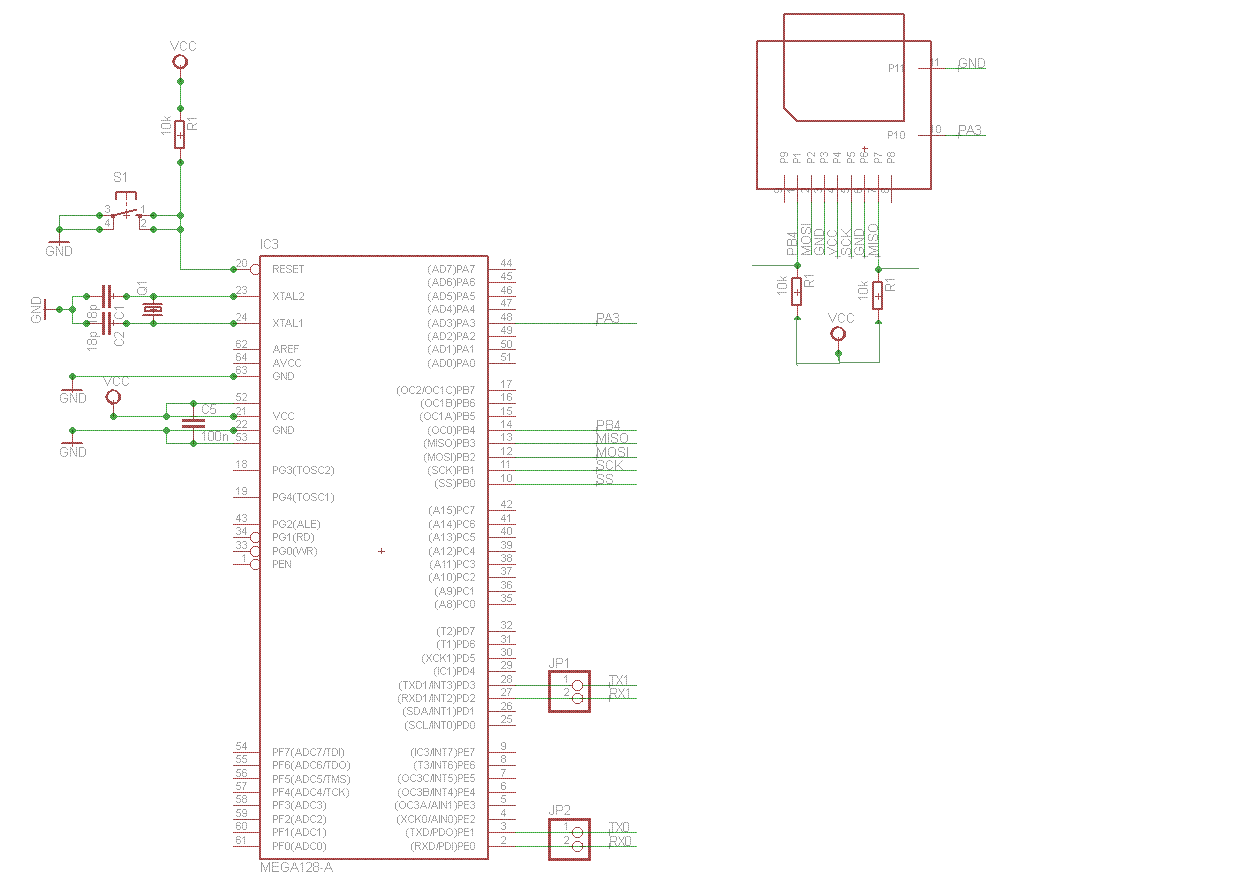Screen dimensions: 1236x884
Task: Click the PG1(RD) pin label
Action: 294,537
